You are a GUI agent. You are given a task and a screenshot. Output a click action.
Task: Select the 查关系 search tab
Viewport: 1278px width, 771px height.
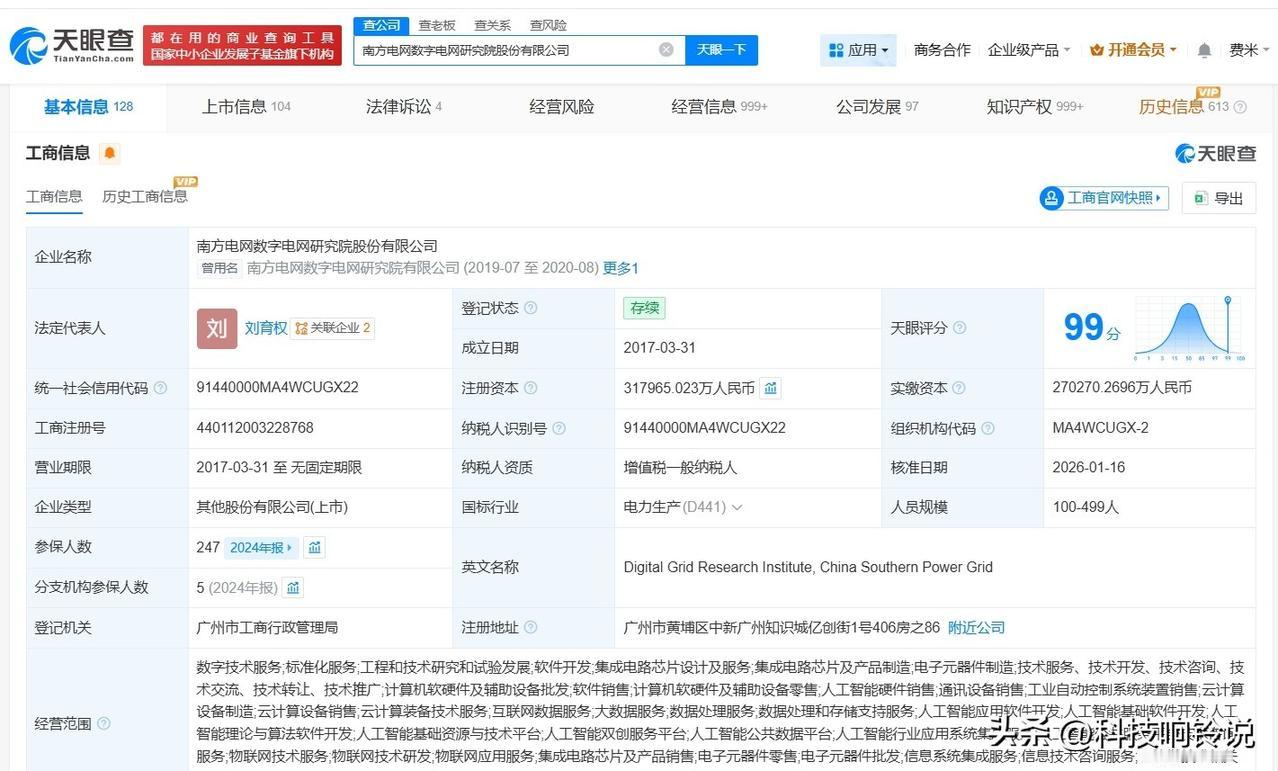[492, 25]
